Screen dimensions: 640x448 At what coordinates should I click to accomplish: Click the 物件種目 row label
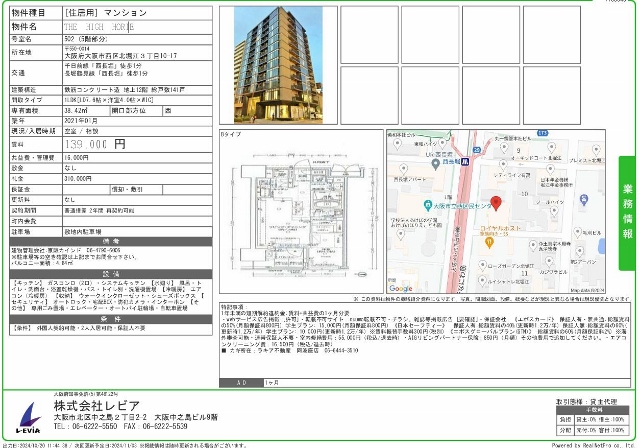coord(36,13)
